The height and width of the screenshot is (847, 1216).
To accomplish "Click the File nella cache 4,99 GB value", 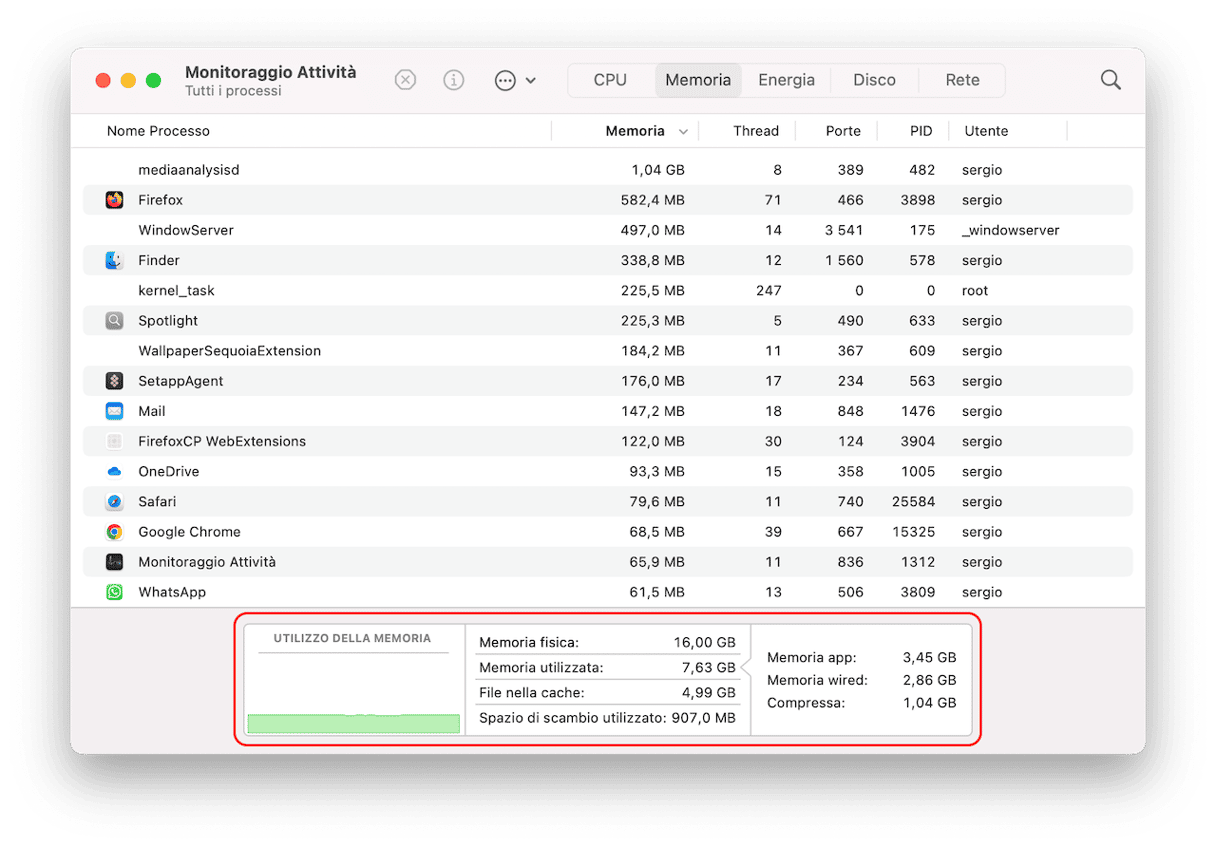I will 709,692.
